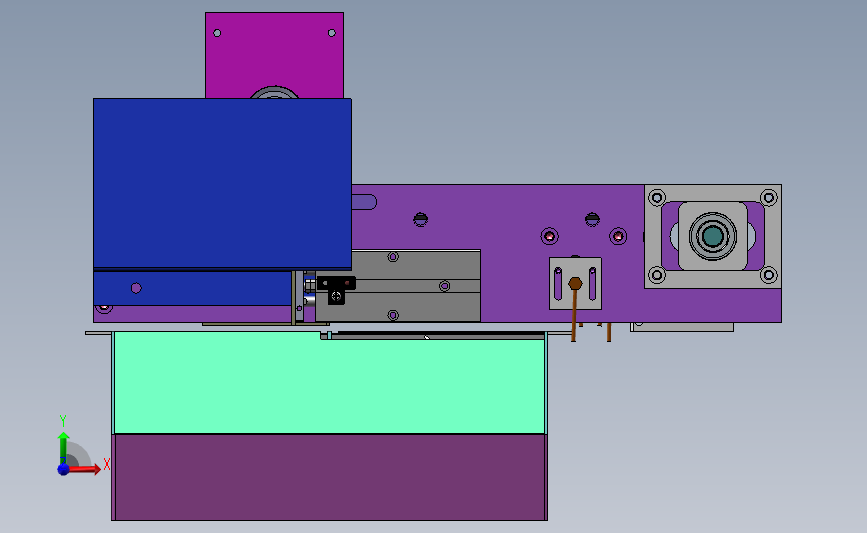The width and height of the screenshot is (867, 533).
Task: Click the teal shaft center in the bearing
Action: 713,236
